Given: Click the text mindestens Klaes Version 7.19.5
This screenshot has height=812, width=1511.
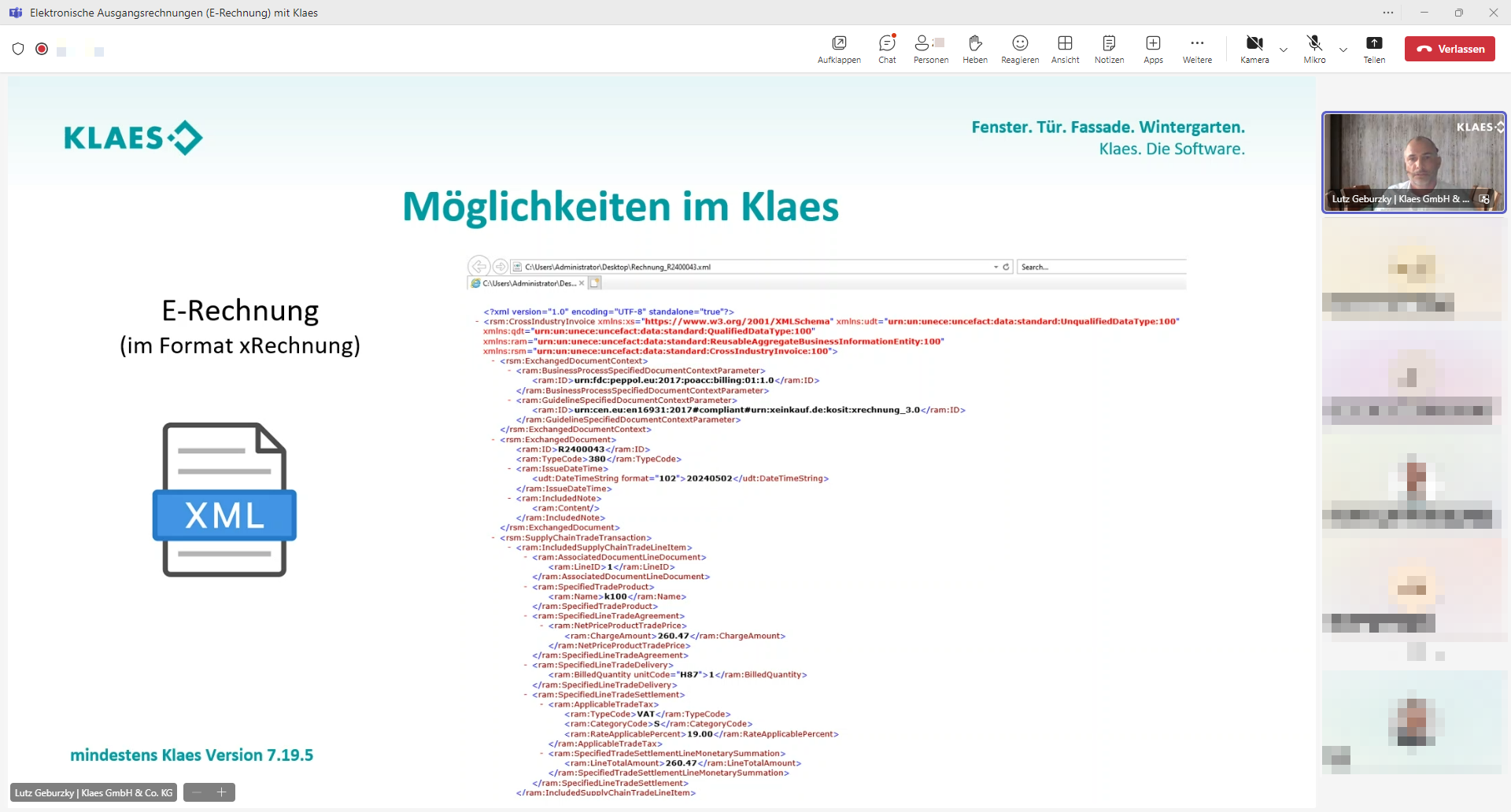Looking at the screenshot, I should pos(191,755).
